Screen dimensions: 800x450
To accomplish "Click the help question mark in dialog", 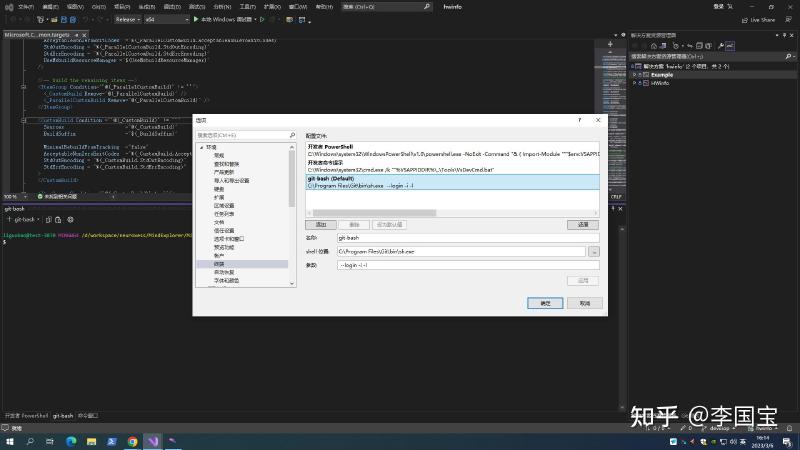I will coord(579,119).
